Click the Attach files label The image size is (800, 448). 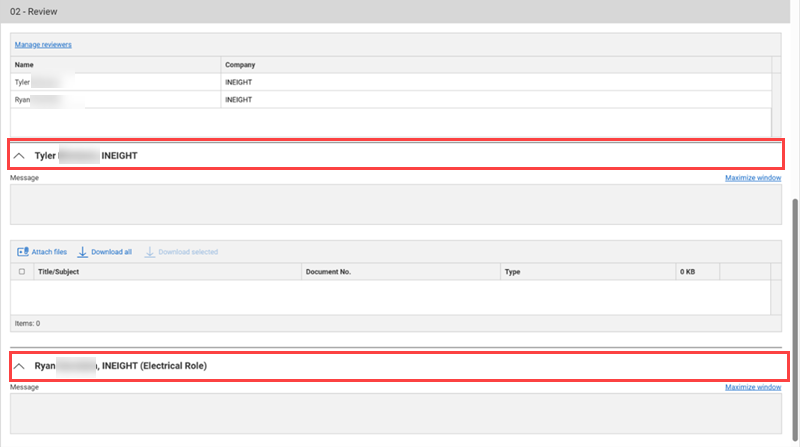point(49,252)
